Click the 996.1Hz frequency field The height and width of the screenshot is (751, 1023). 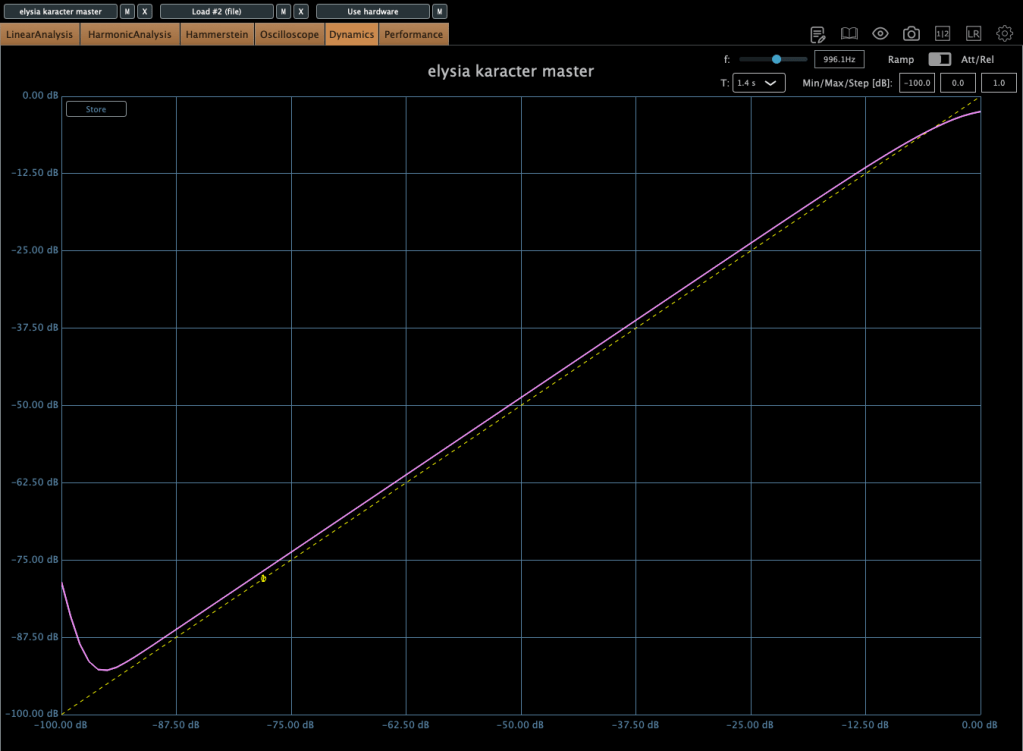click(x=839, y=60)
